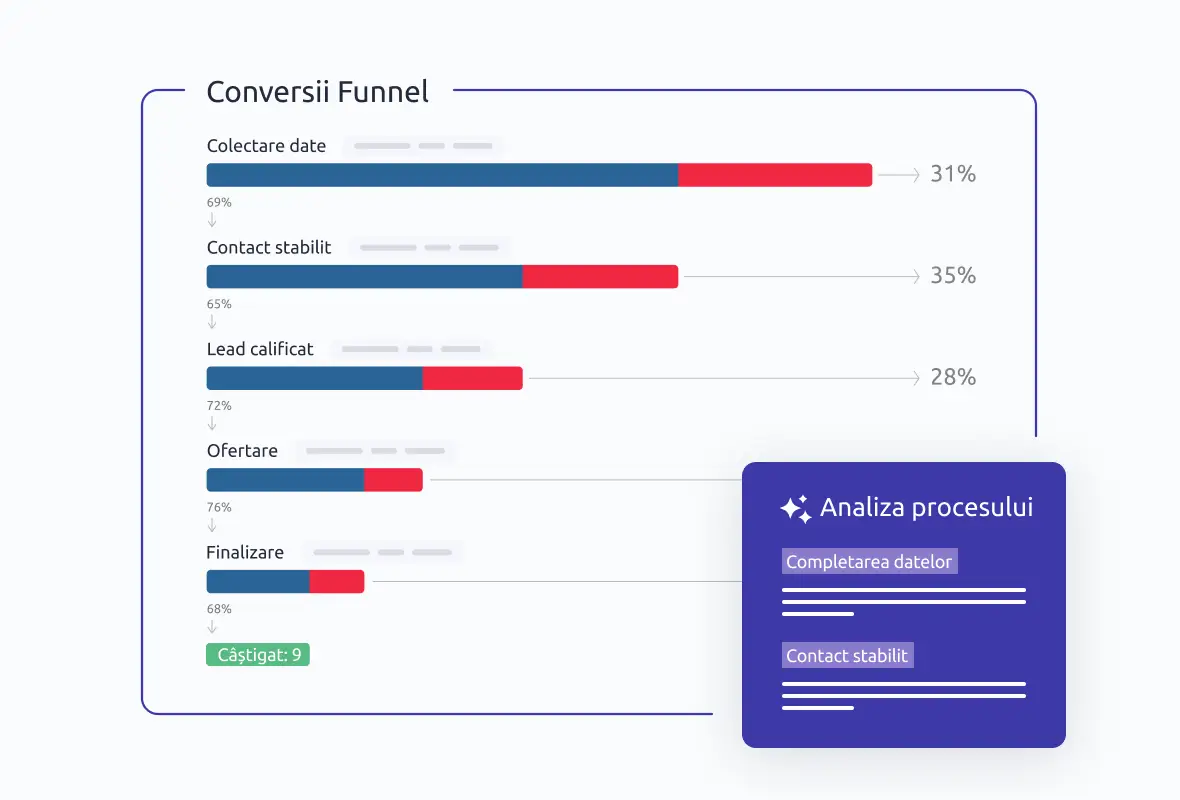
Task: Select the Finalizare stage label
Action: tap(245, 552)
